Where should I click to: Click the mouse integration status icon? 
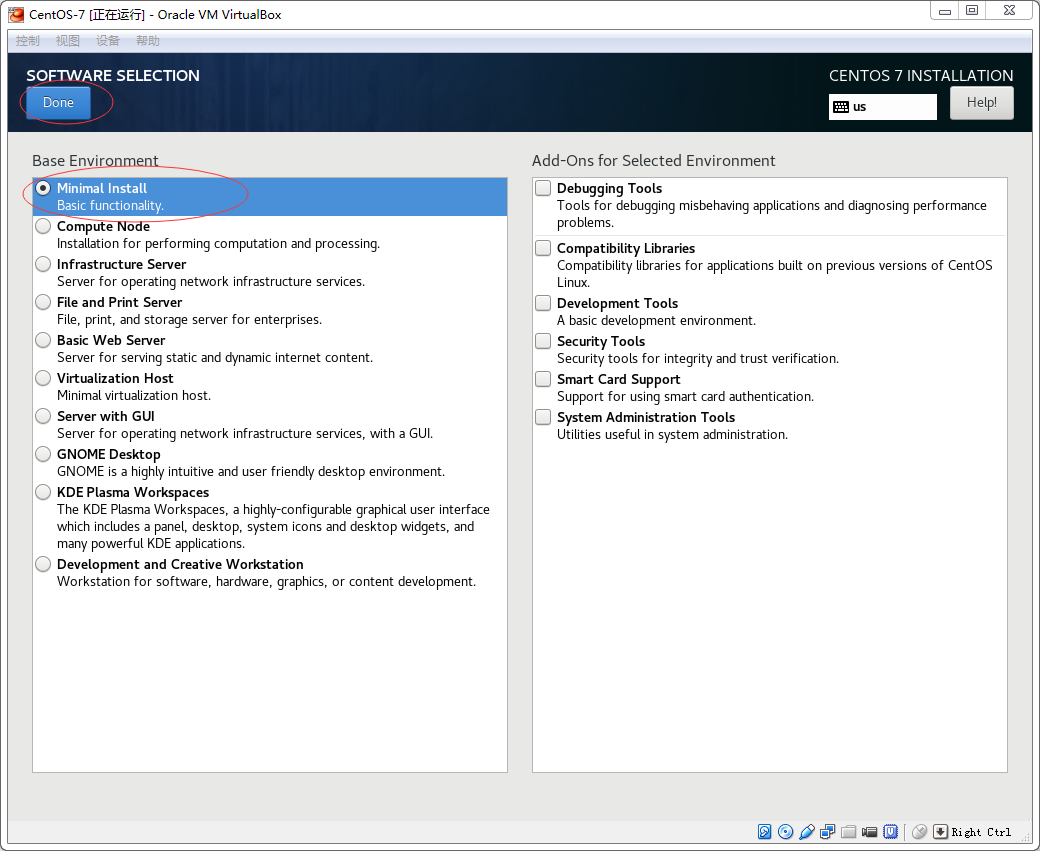(x=919, y=832)
